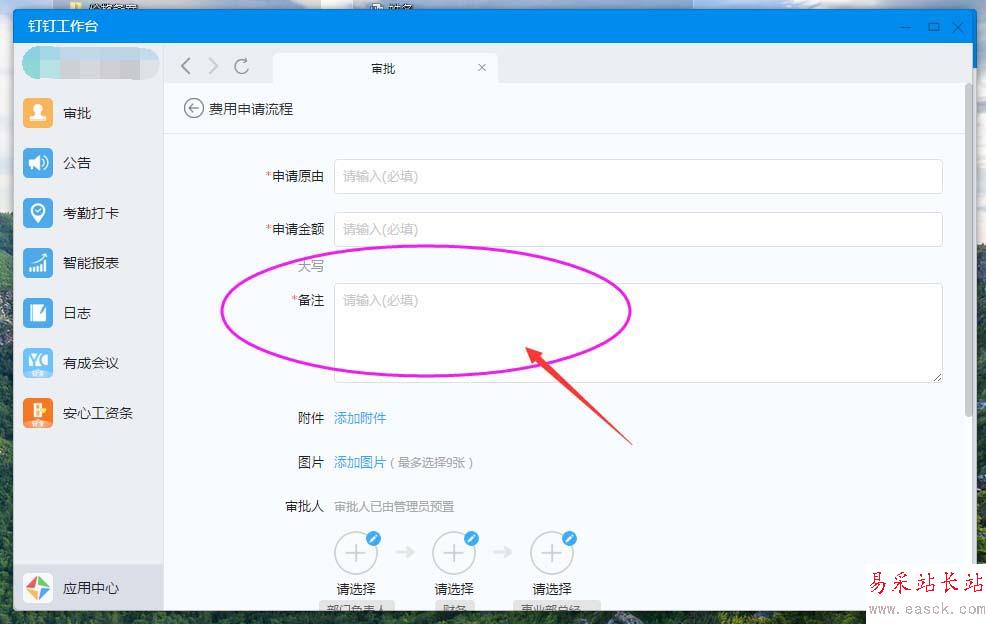Edit the second approver pencil badge
986x624 pixels.
click(471, 538)
